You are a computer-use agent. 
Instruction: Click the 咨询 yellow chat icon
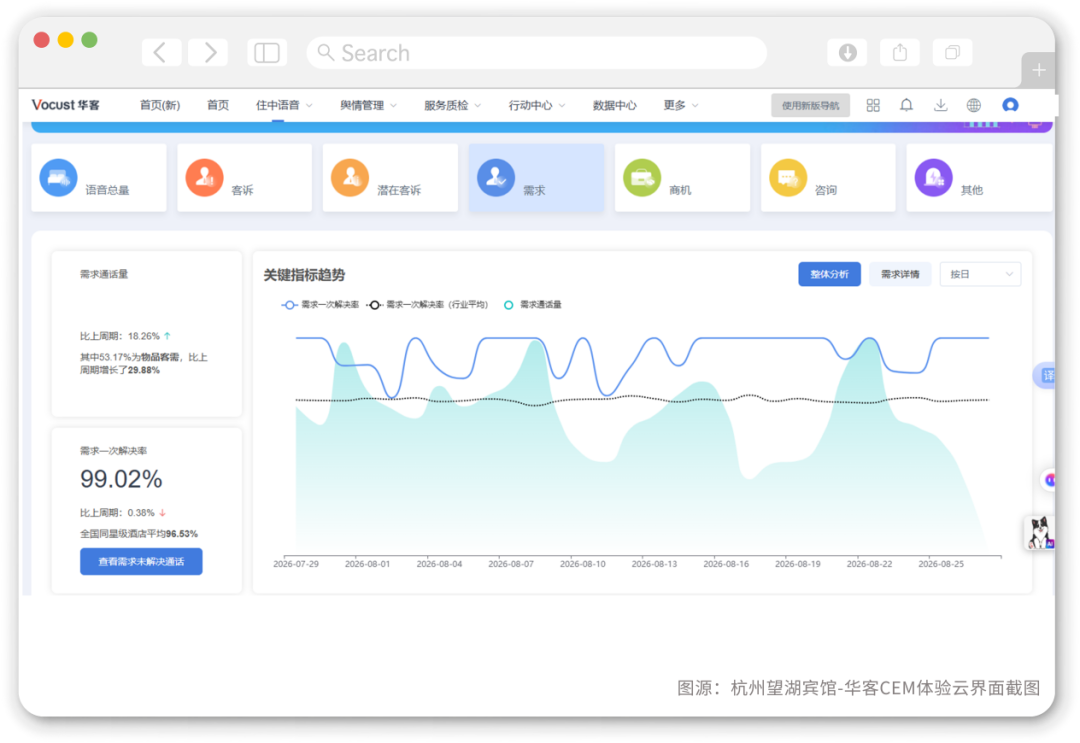pyautogui.click(x=788, y=178)
